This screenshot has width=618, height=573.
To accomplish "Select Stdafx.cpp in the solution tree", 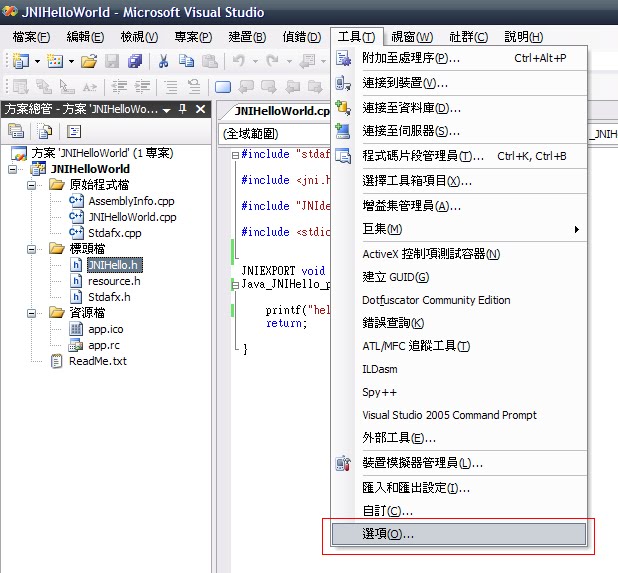I will coord(115,233).
